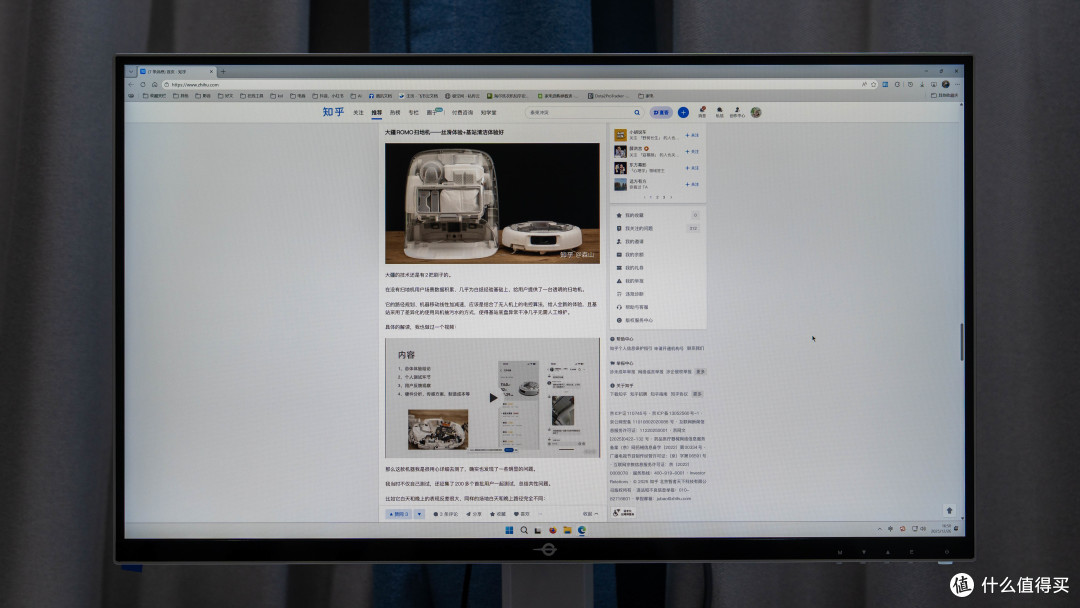Show hidden system tray icons
This screenshot has height=608, width=1080.
pos(880,529)
